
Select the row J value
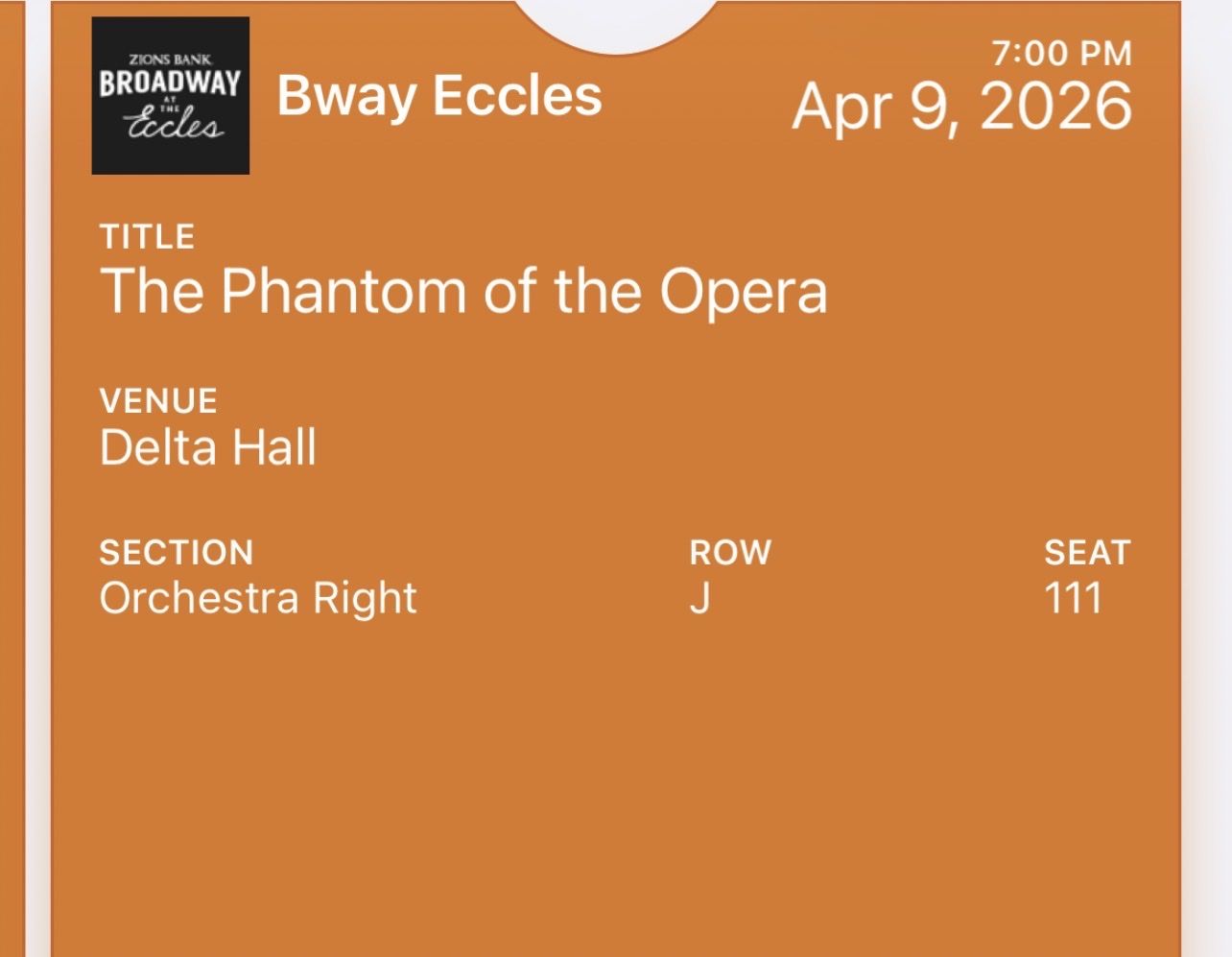tap(699, 598)
